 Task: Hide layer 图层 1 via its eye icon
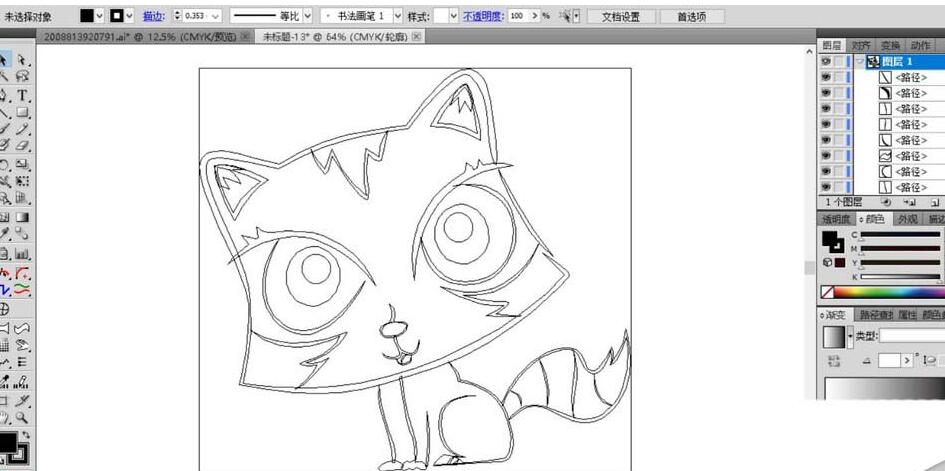826,61
